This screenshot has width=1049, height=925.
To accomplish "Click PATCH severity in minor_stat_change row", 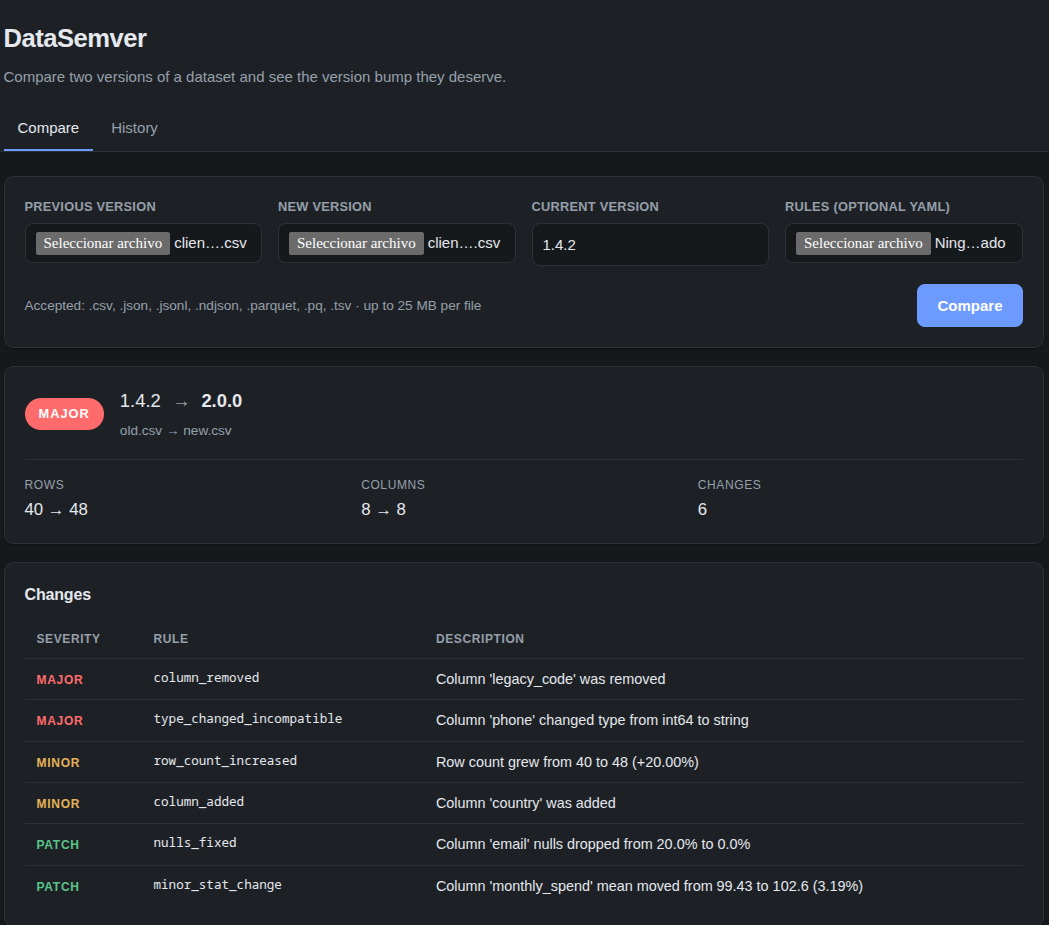I will click(x=58, y=886).
